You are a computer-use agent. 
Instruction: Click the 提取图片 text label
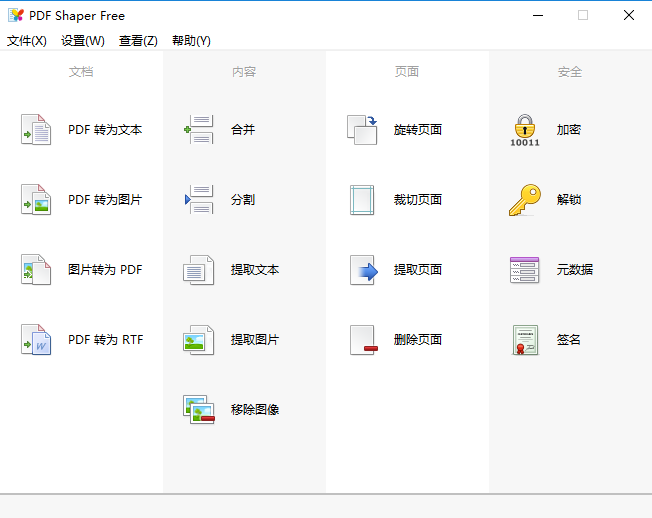coord(255,340)
